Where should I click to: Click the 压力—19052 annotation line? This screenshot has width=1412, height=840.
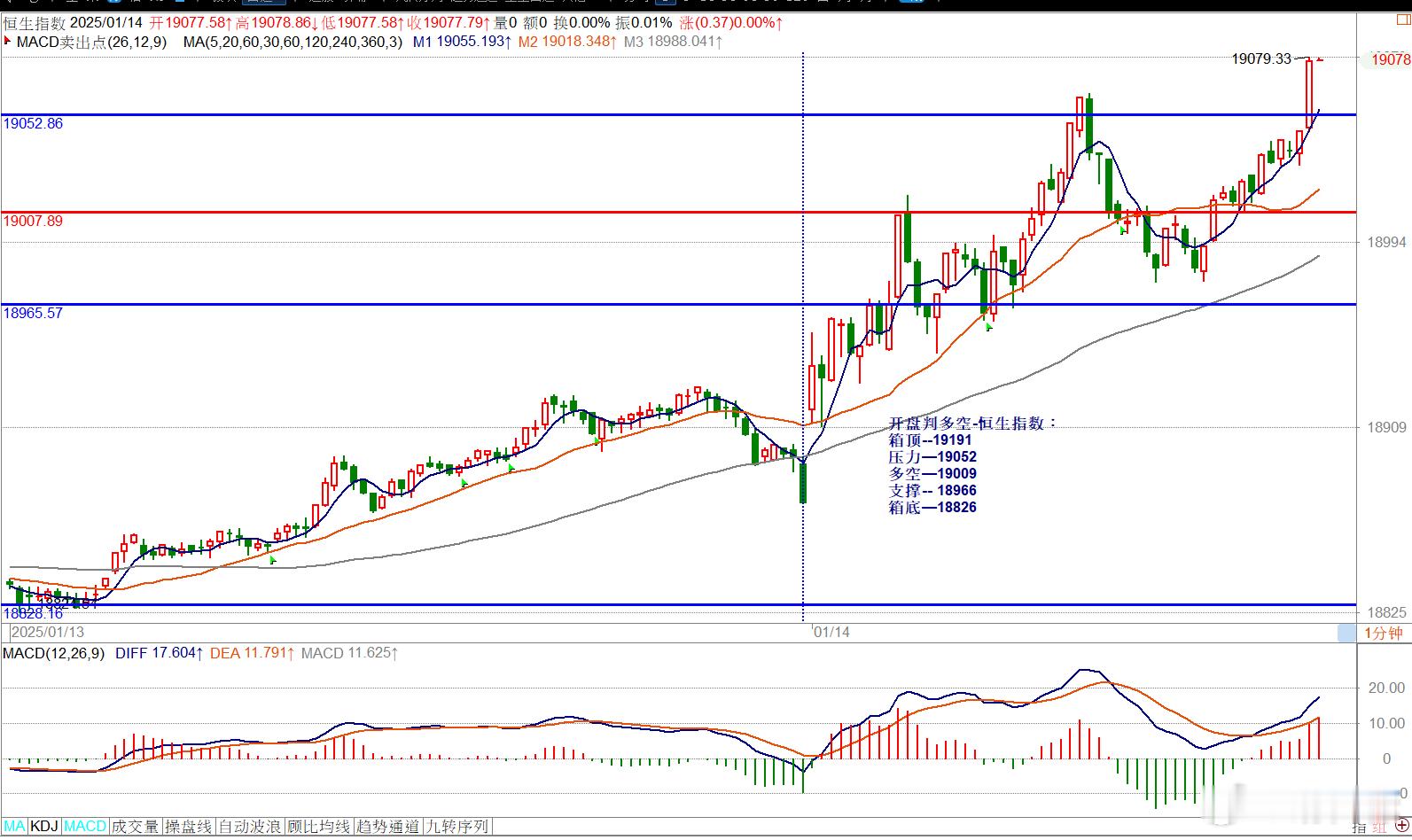932,457
